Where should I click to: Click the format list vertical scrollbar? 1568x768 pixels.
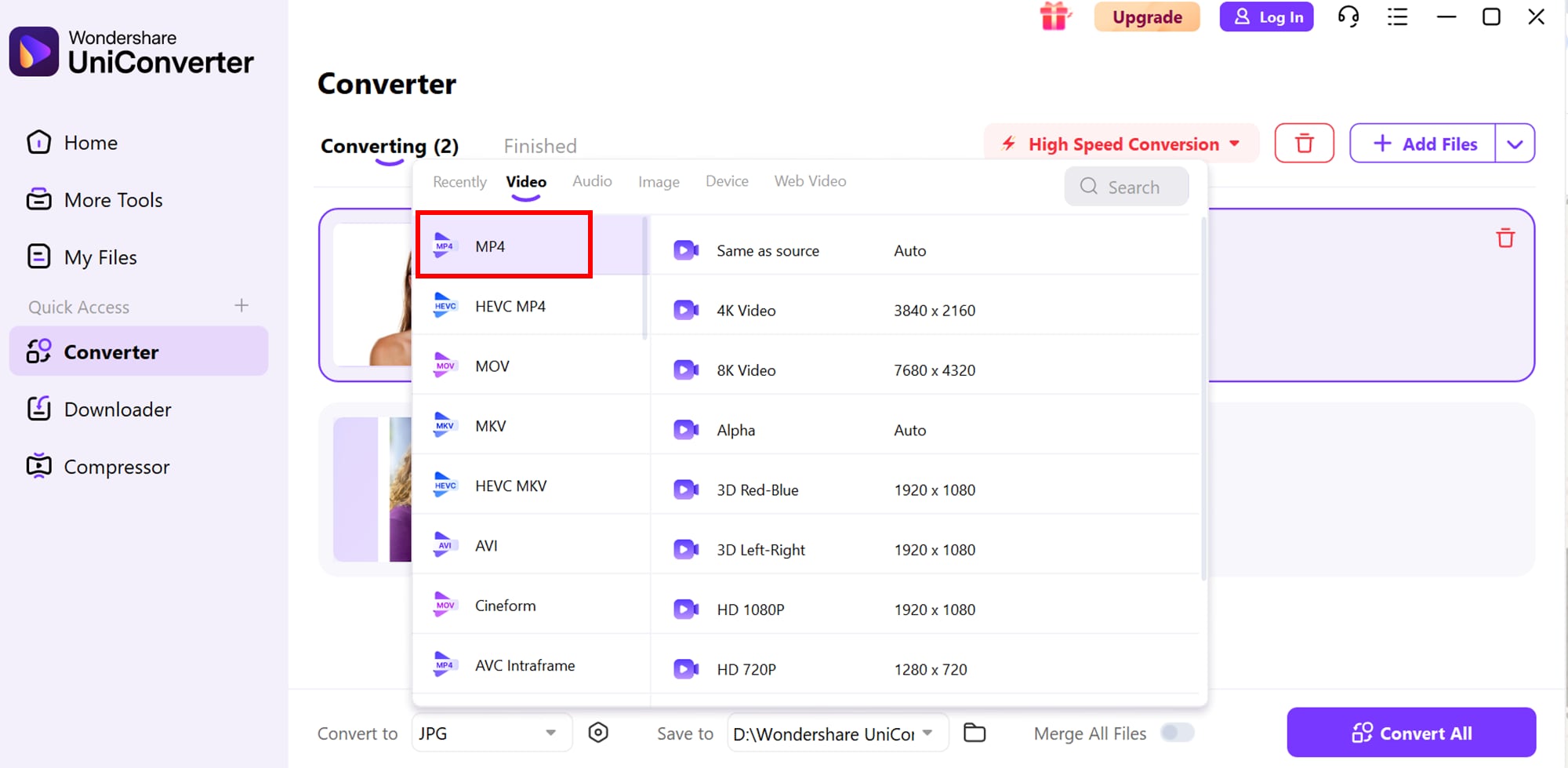645,278
